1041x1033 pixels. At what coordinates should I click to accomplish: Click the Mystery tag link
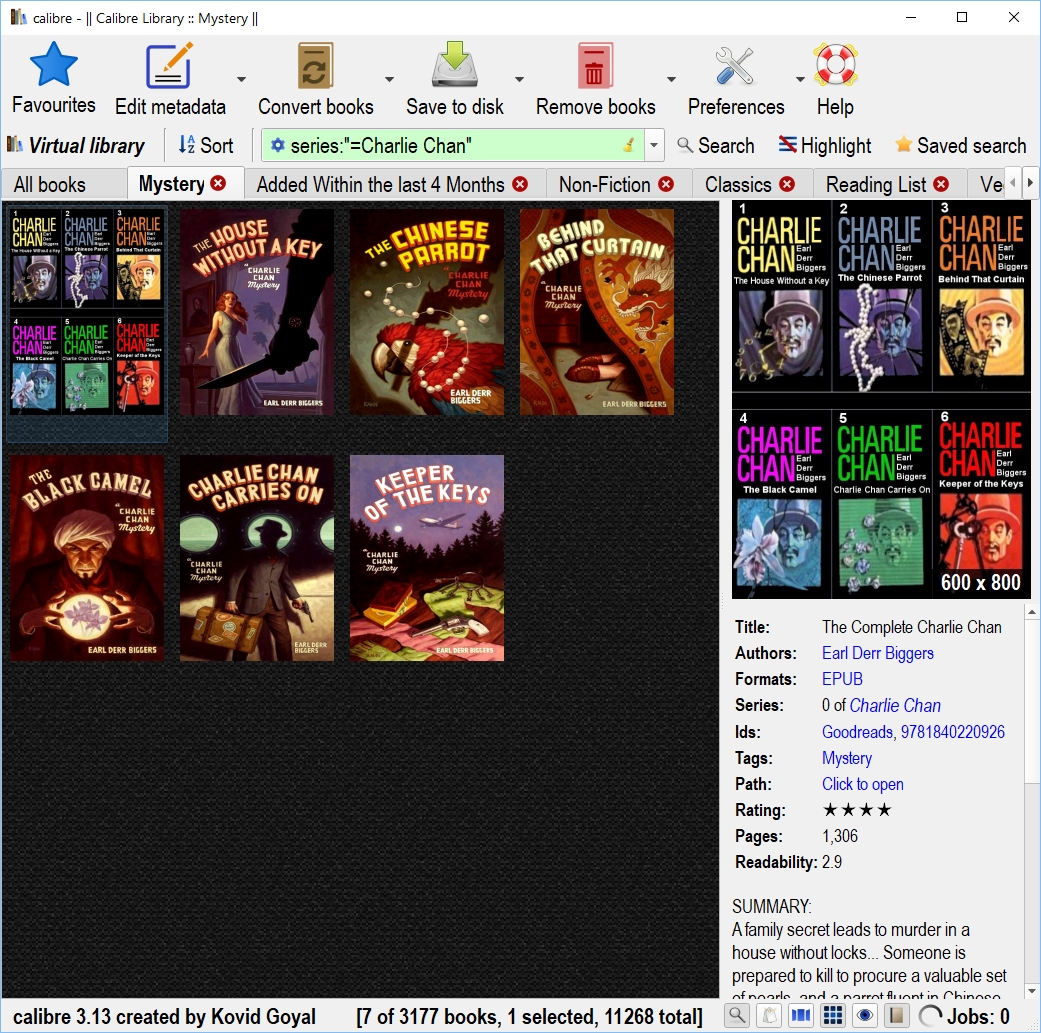click(x=846, y=758)
